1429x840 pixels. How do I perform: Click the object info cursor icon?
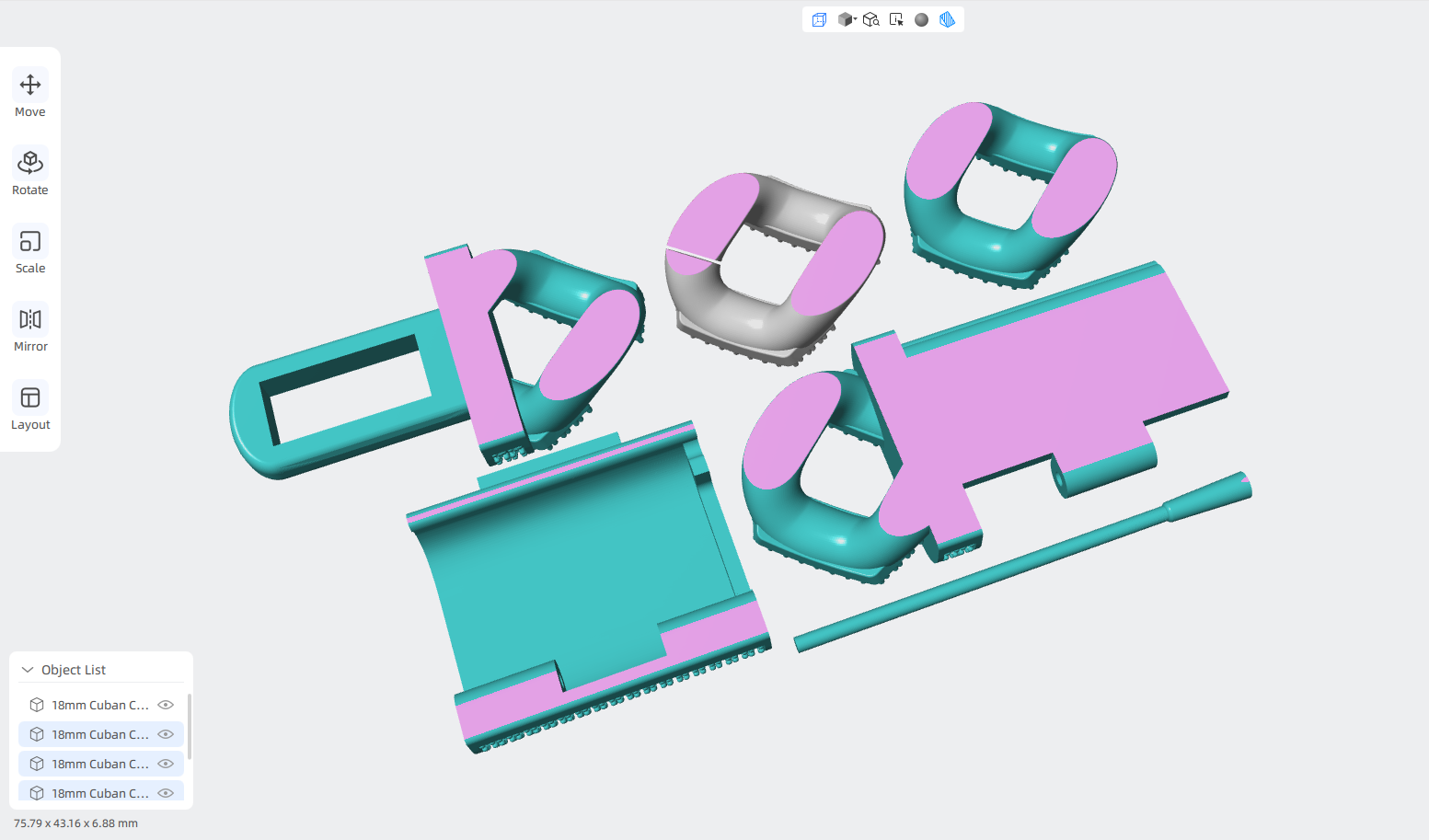coord(896,19)
